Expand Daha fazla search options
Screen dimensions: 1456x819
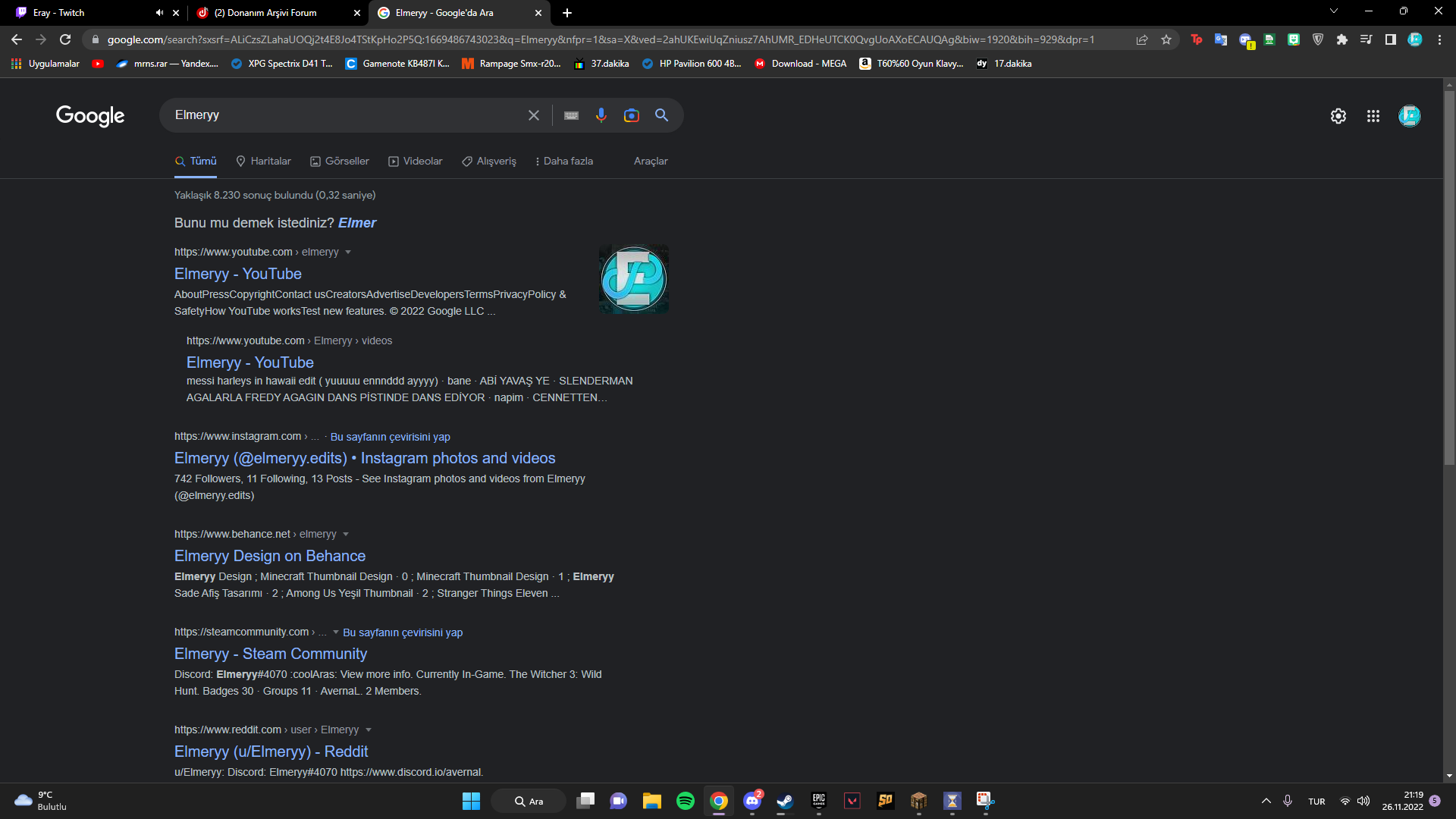tap(564, 161)
